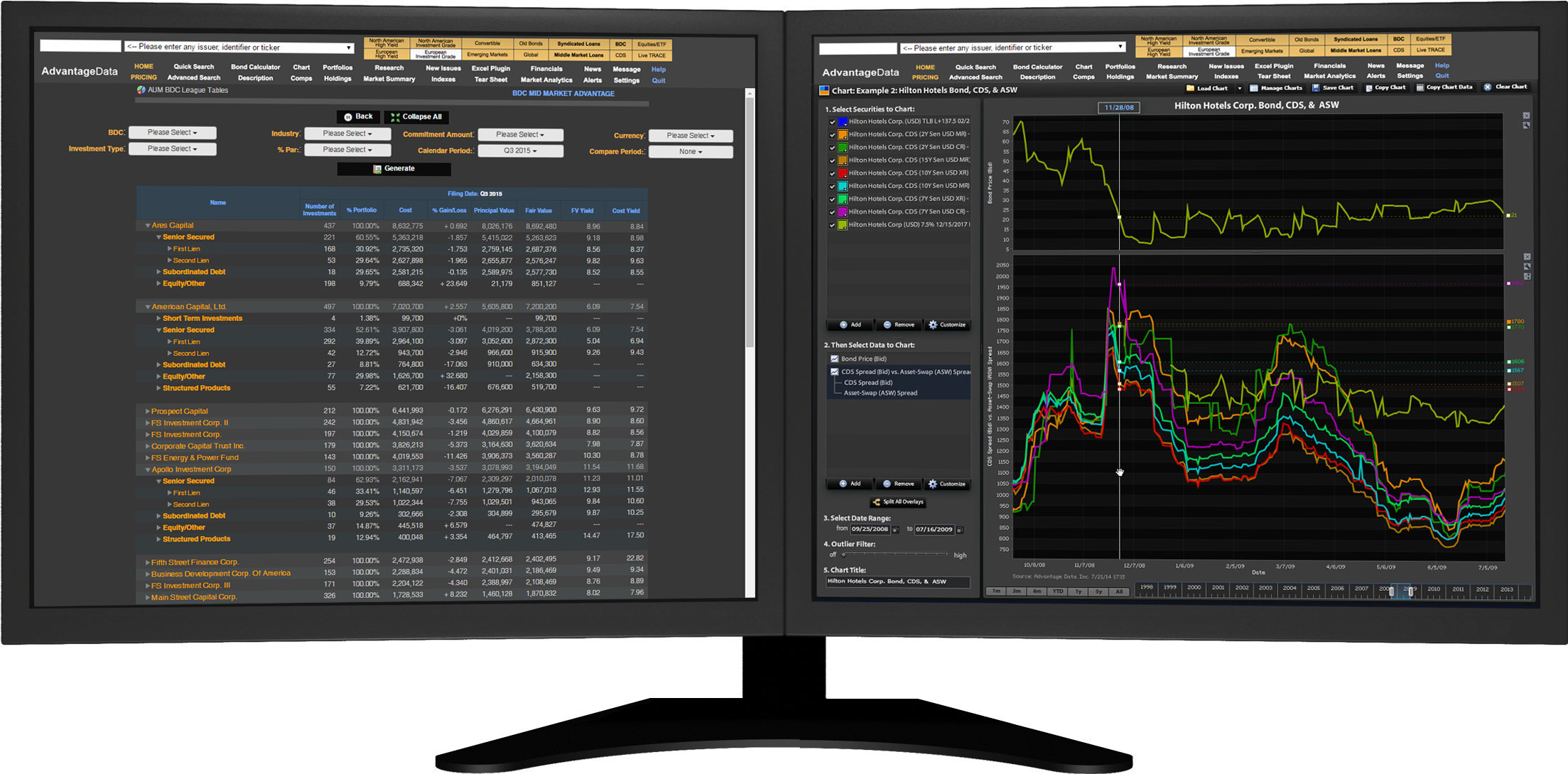Click Add under Select Data to Chart
The width and height of the screenshot is (1568, 774).
pos(850,484)
